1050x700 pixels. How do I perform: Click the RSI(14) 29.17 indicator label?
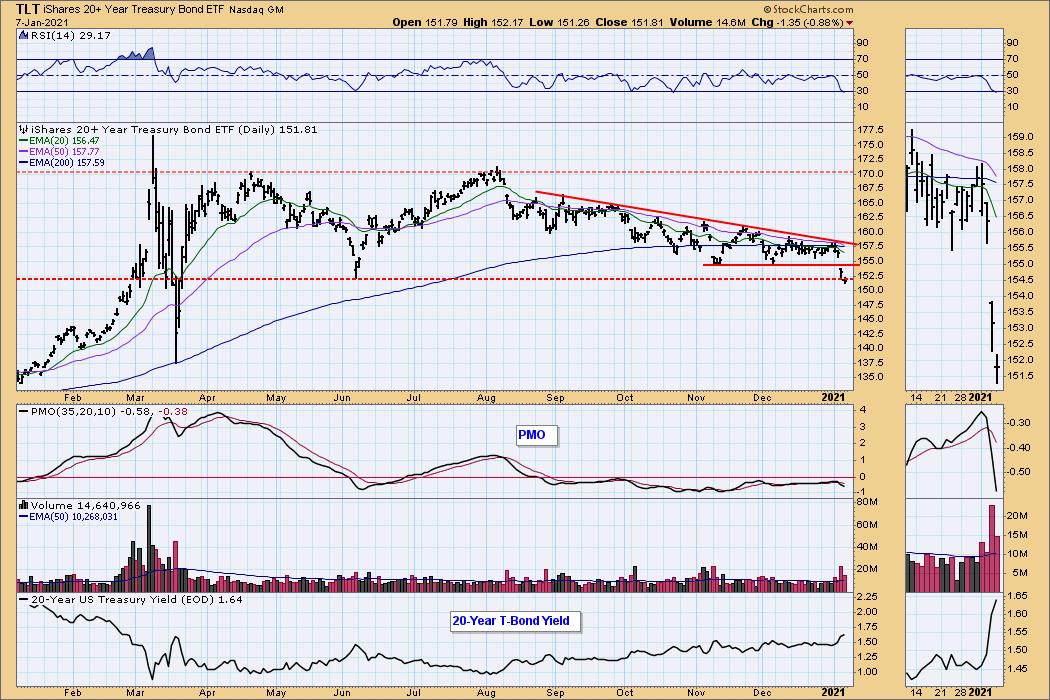pyautogui.click(x=70, y=35)
